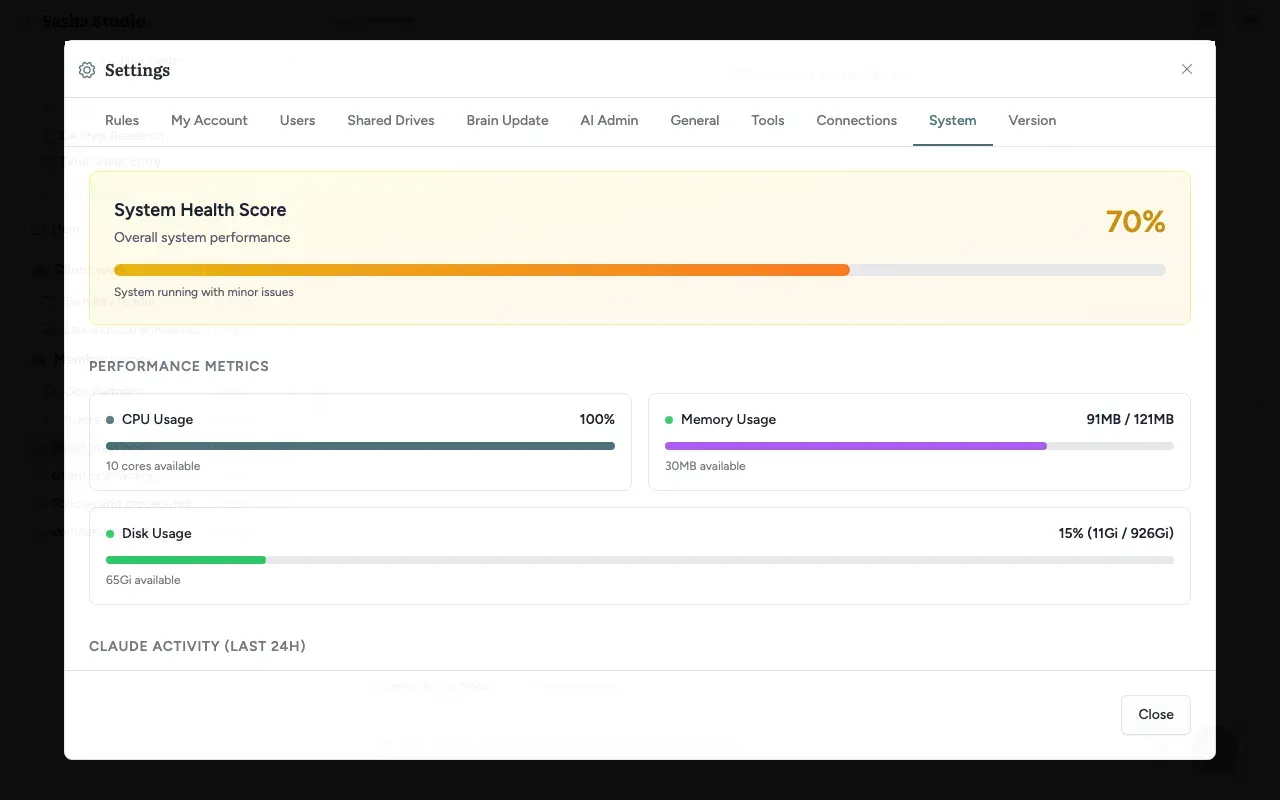This screenshot has height=800, width=1280.
Task: Open the AI Admin tab
Action: pyautogui.click(x=609, y=120)
